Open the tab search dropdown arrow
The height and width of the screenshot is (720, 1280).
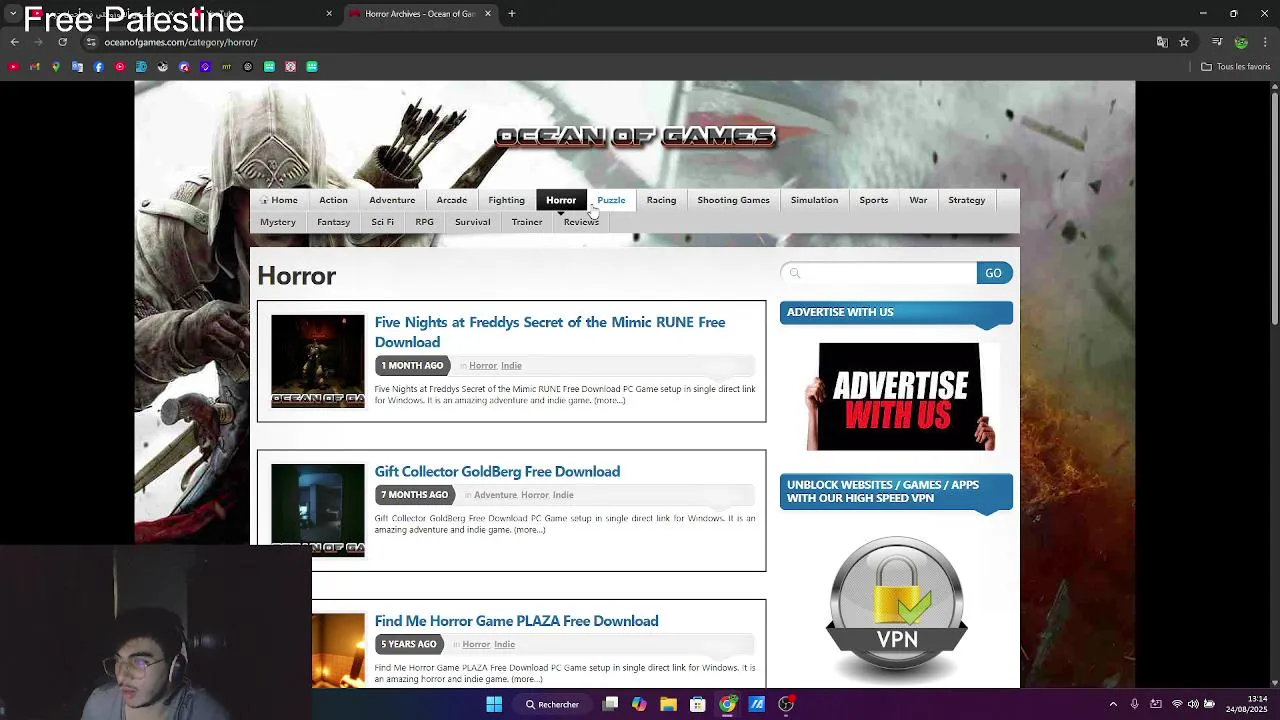pos(13,14)
